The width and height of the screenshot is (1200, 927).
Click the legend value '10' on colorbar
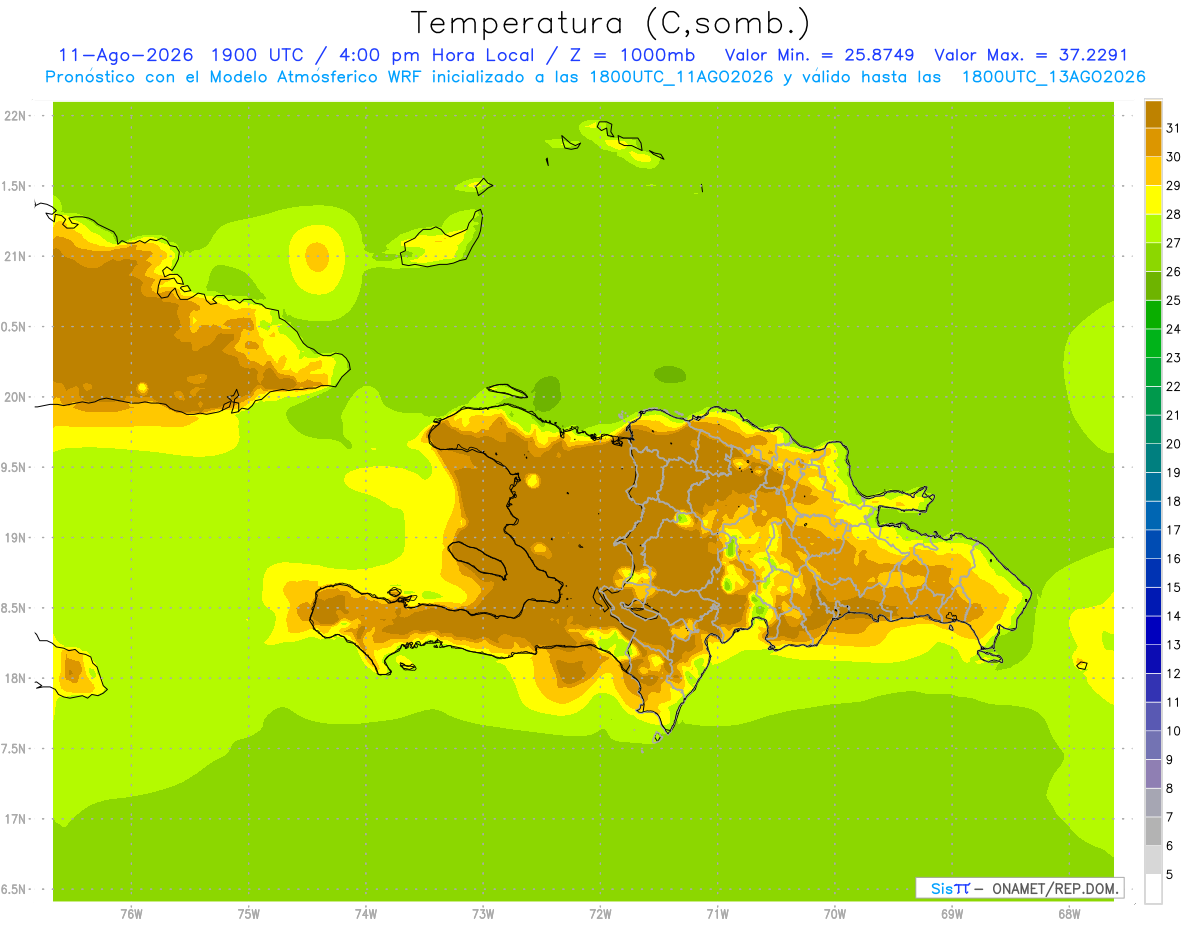tap(1174, 731)
